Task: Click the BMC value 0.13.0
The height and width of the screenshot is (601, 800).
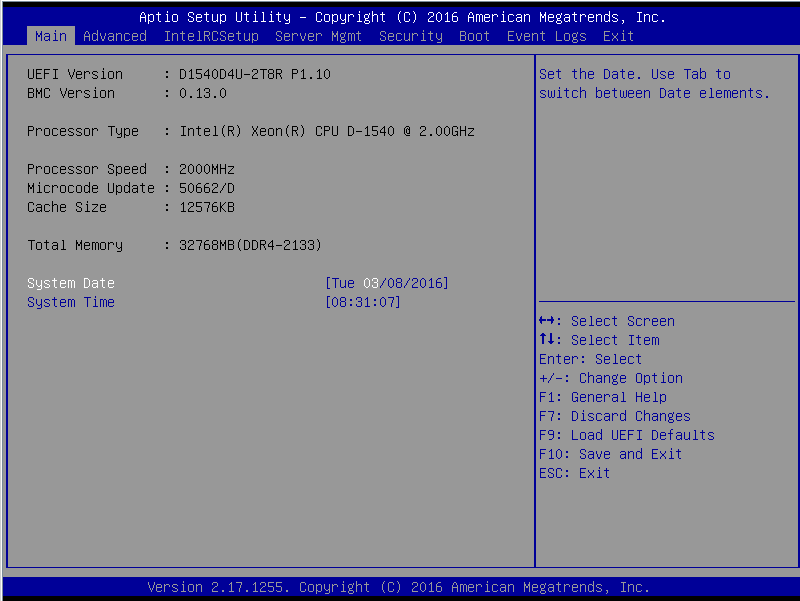Action: coord(203,93)
